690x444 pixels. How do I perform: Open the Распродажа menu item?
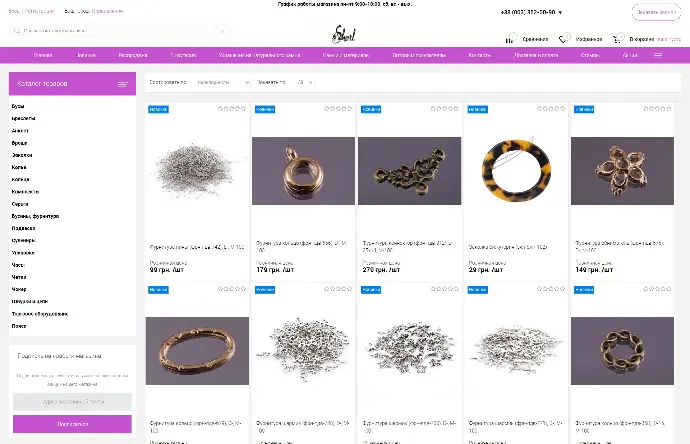pyautogui.click(x=133, y=55)
